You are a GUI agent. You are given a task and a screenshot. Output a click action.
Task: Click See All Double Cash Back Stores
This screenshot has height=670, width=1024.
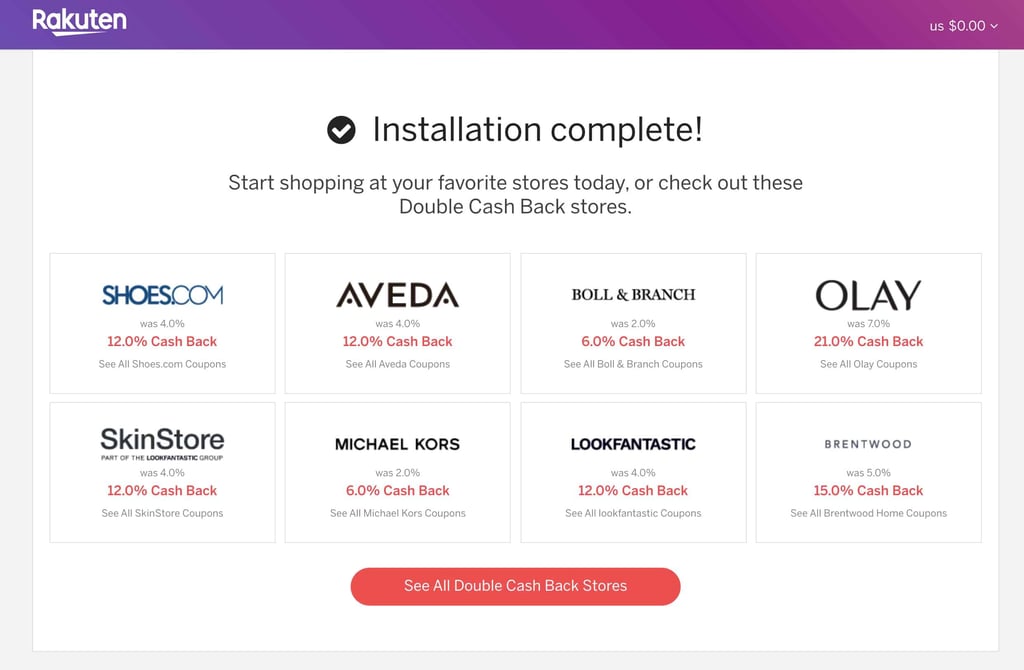[515, 586]
